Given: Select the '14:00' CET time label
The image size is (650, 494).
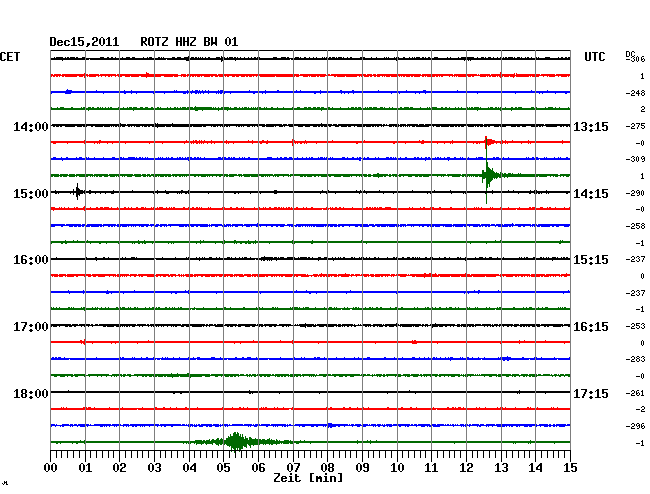Looking at the screenshot, I should [x=31, y=126].
